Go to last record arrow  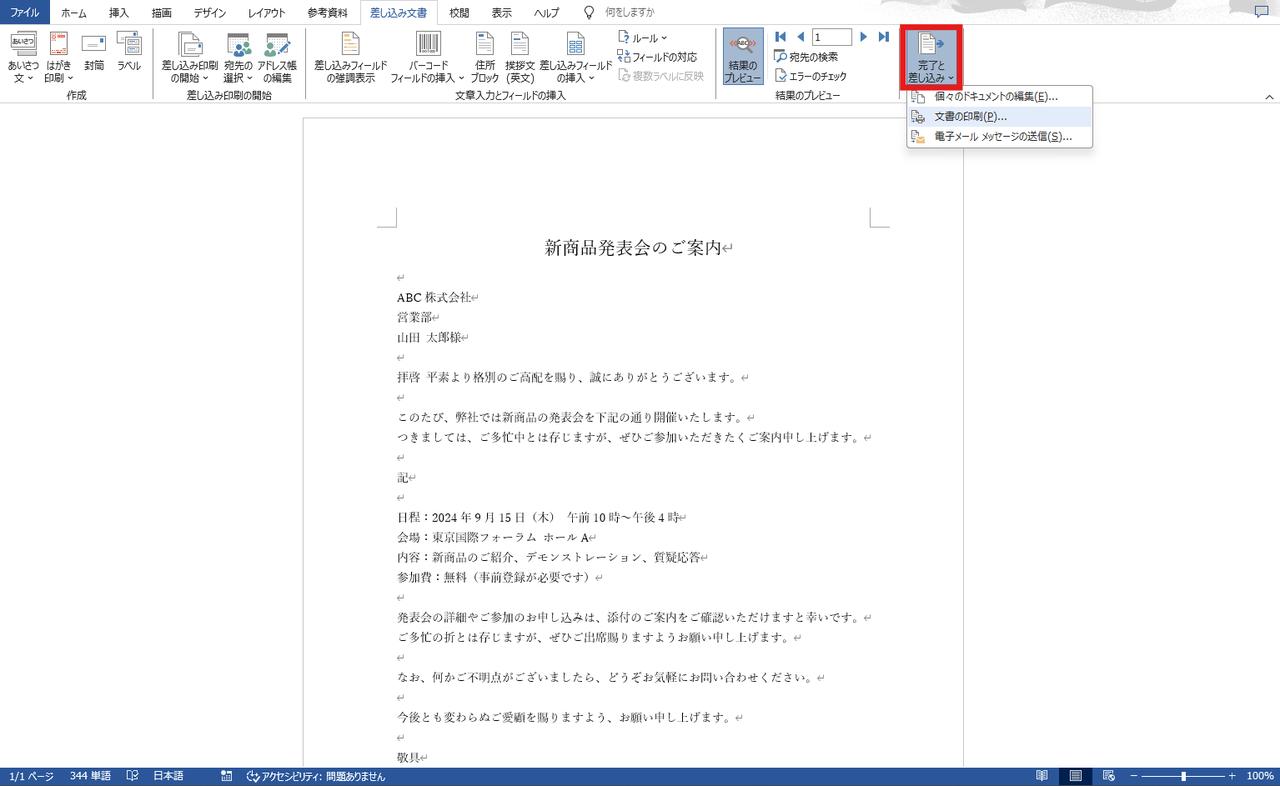click(883, 37)
